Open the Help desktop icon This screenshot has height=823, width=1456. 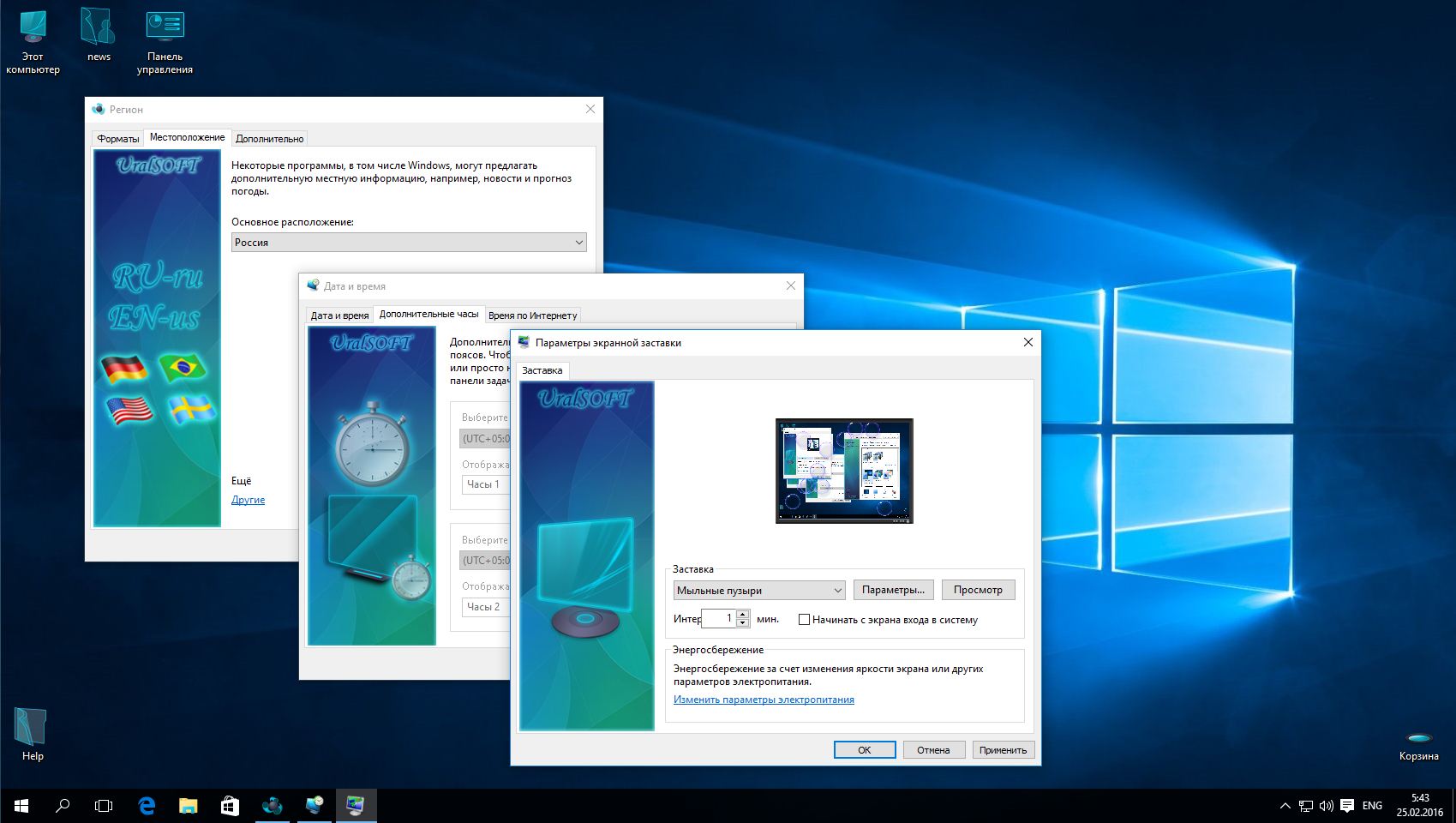coord(32,728)
